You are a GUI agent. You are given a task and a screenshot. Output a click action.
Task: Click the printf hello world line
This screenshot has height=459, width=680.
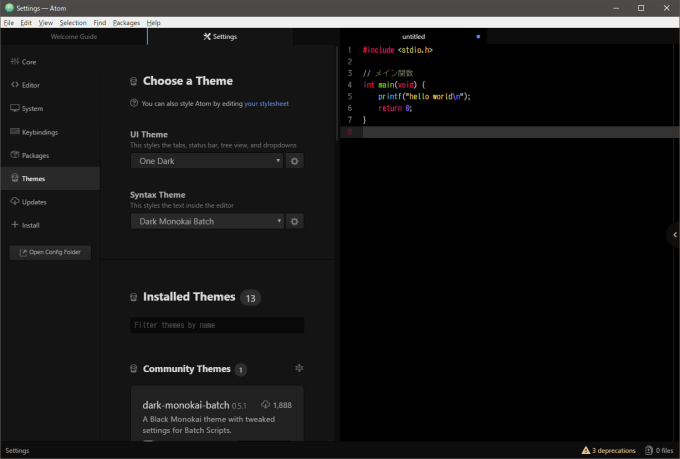tap(424, 97)
